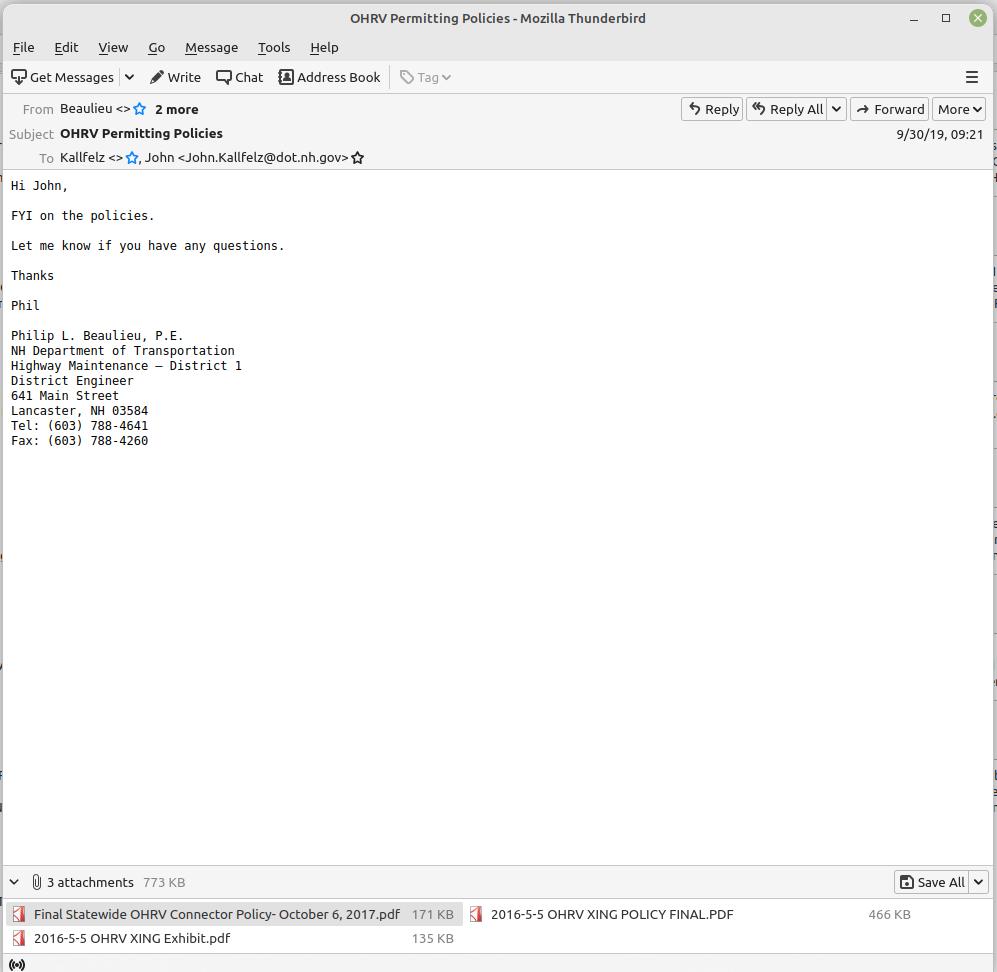Screen dimensions: 997x972
Task: Open the hamburger application menu
Action: 971,77
